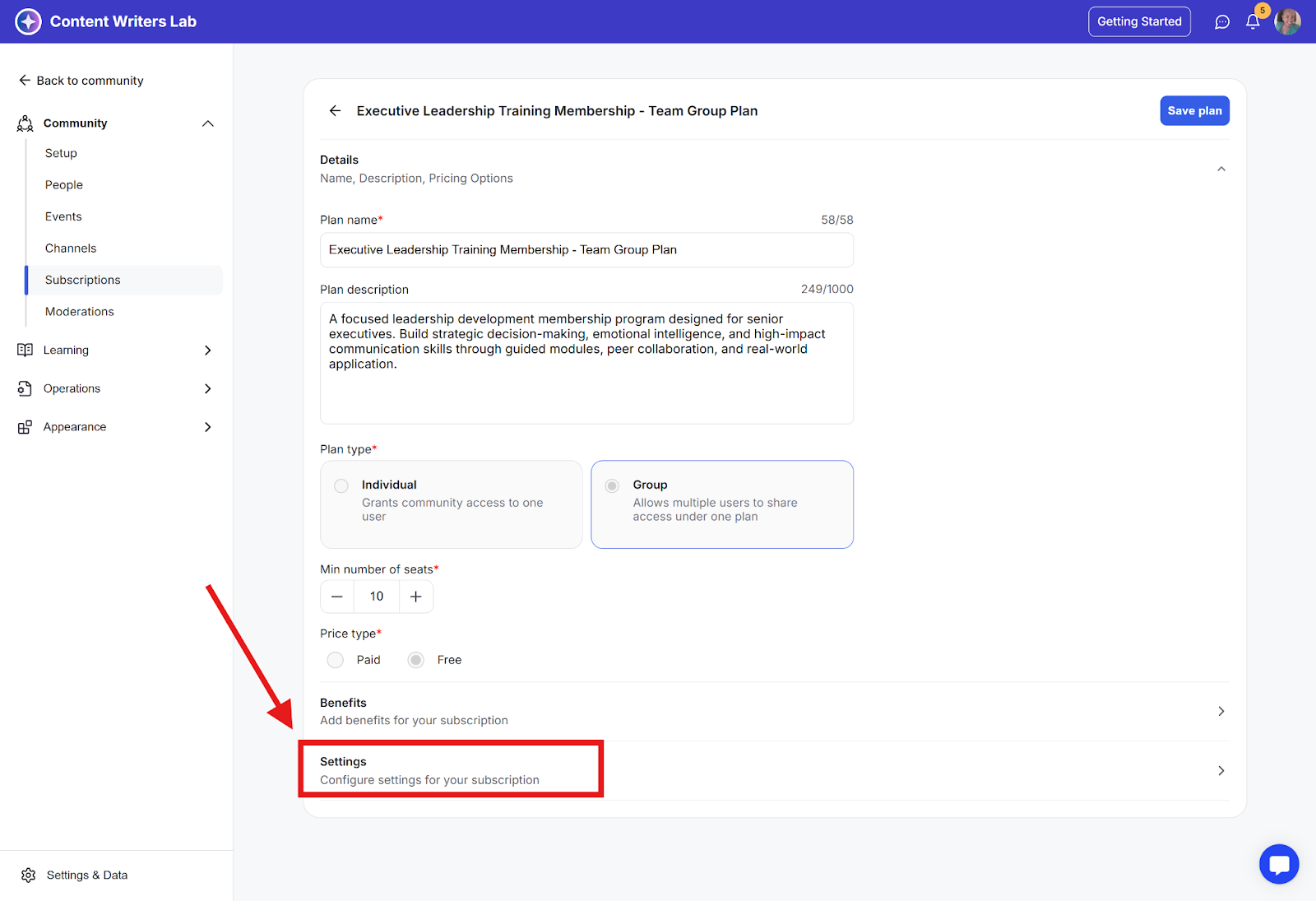Select the Free price type

pyautogui.click(x=416, y=660)
